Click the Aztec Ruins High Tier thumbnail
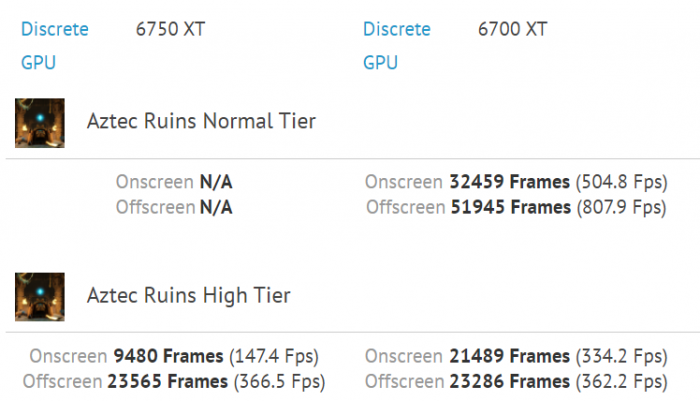700x401 pixels. point(41,296)
